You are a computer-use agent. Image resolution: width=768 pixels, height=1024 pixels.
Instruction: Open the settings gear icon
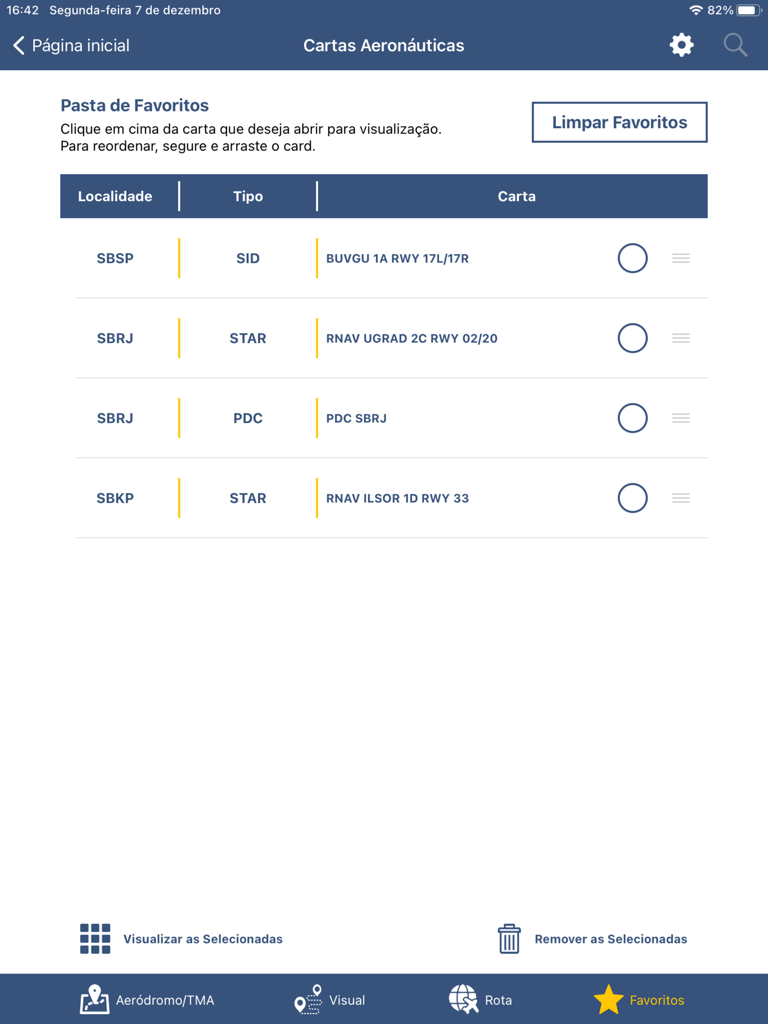click(x=681, y=45)
